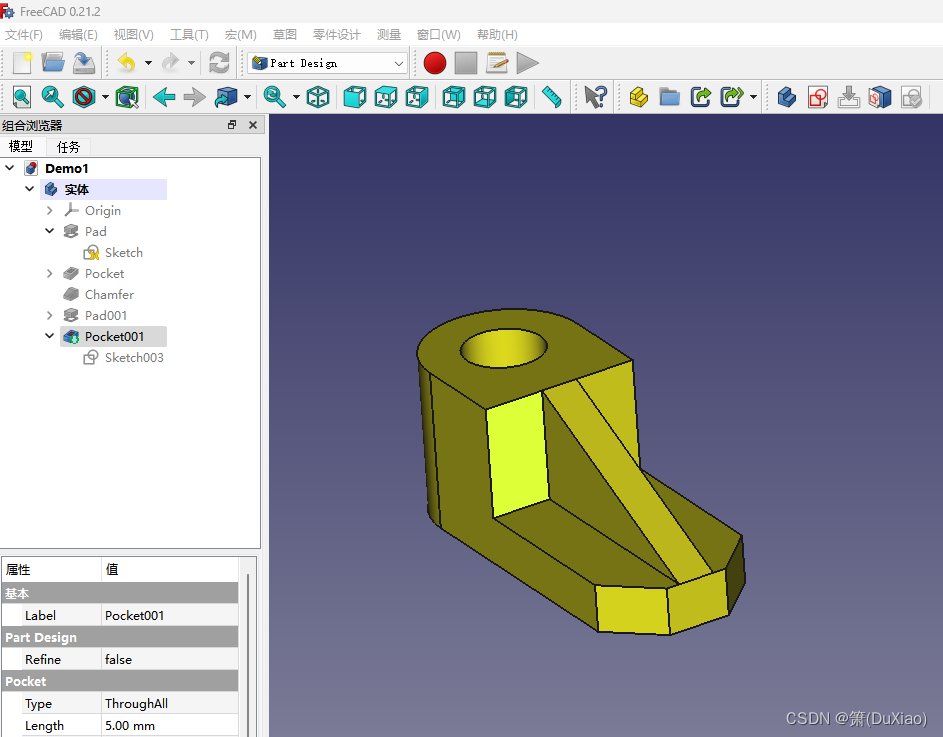Open the link actions dropdown arrow
The width and height of the screenshot is (943, 737).
pyautogui.click(x=753, y=97)
